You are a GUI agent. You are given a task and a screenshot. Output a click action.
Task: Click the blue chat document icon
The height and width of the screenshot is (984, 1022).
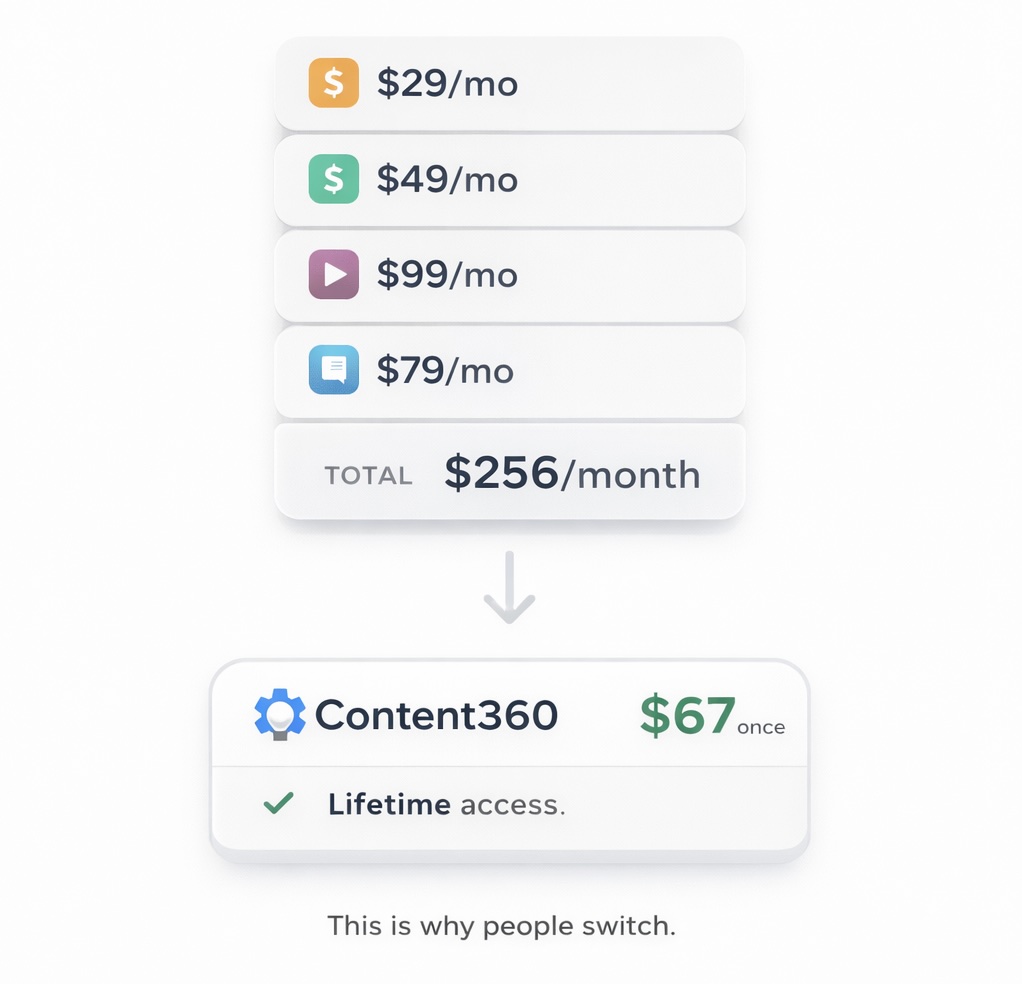(x=334, y=369)
